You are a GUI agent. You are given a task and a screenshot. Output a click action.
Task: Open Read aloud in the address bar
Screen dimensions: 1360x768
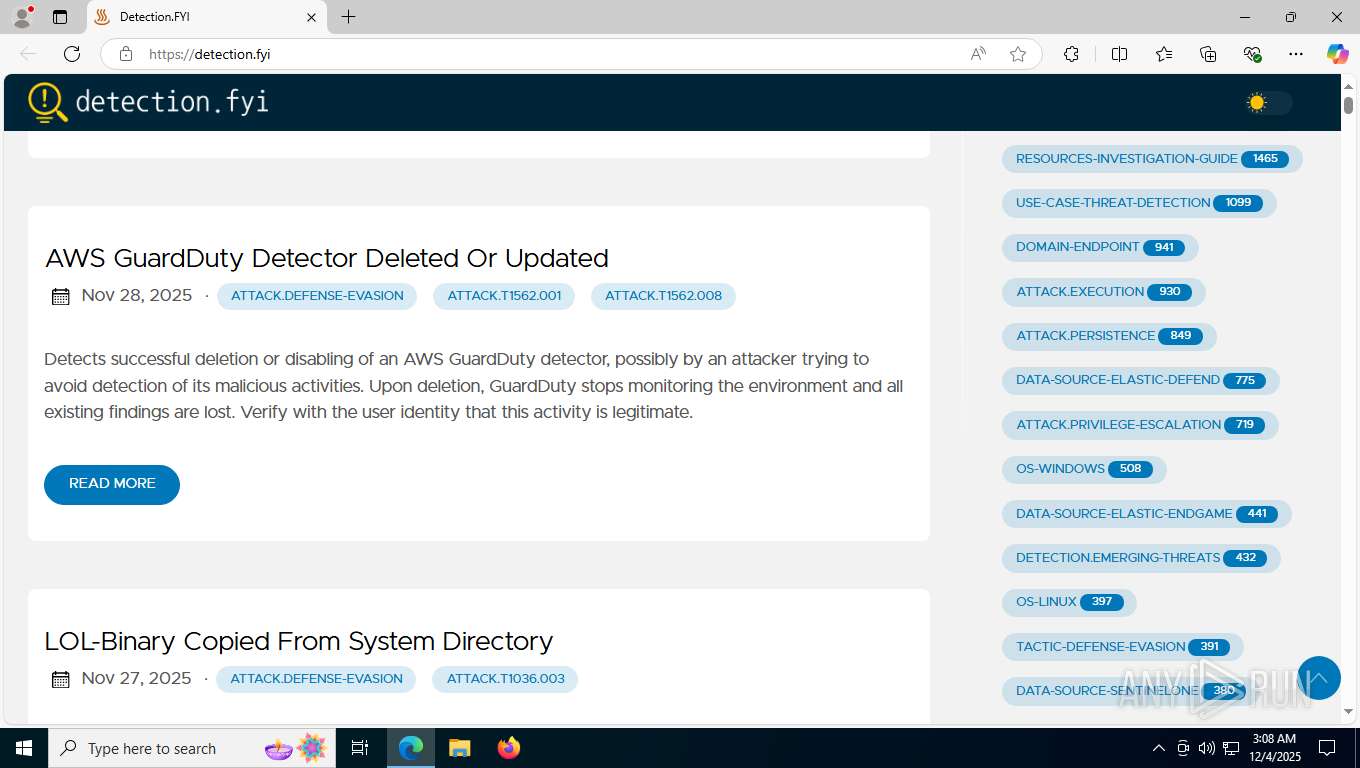pyautogui.click(x=978, y=54)
